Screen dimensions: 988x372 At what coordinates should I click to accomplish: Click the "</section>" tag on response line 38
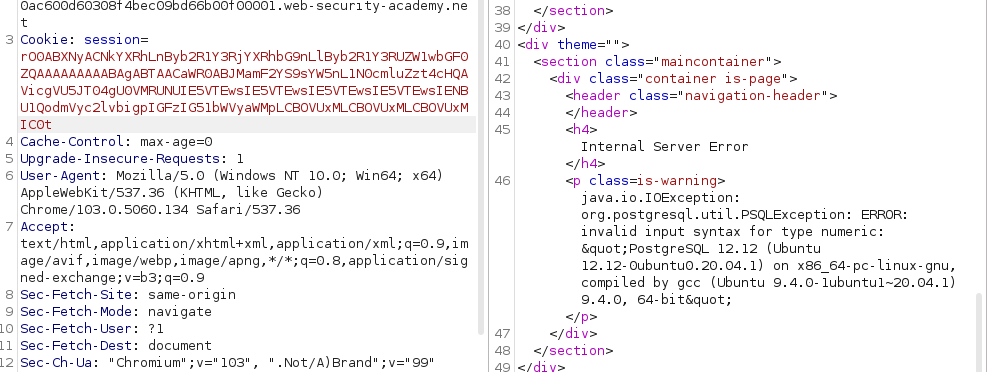click(x=573, y=11)
